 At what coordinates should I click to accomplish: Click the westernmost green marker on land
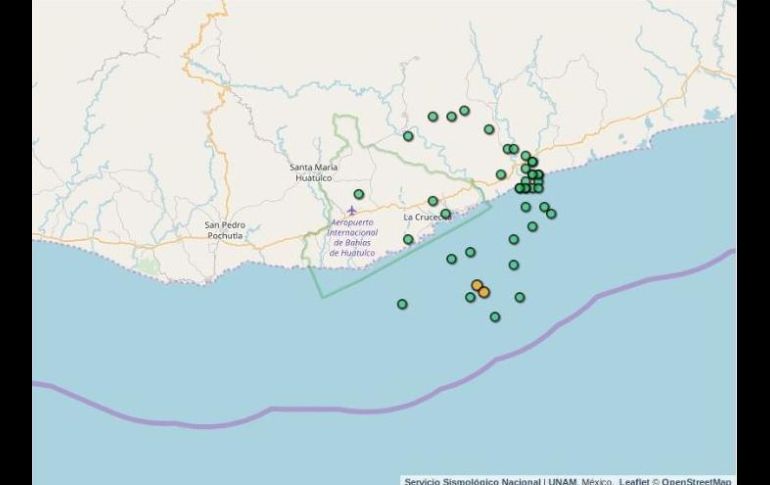pyautogui.click(x=359, y=194)
